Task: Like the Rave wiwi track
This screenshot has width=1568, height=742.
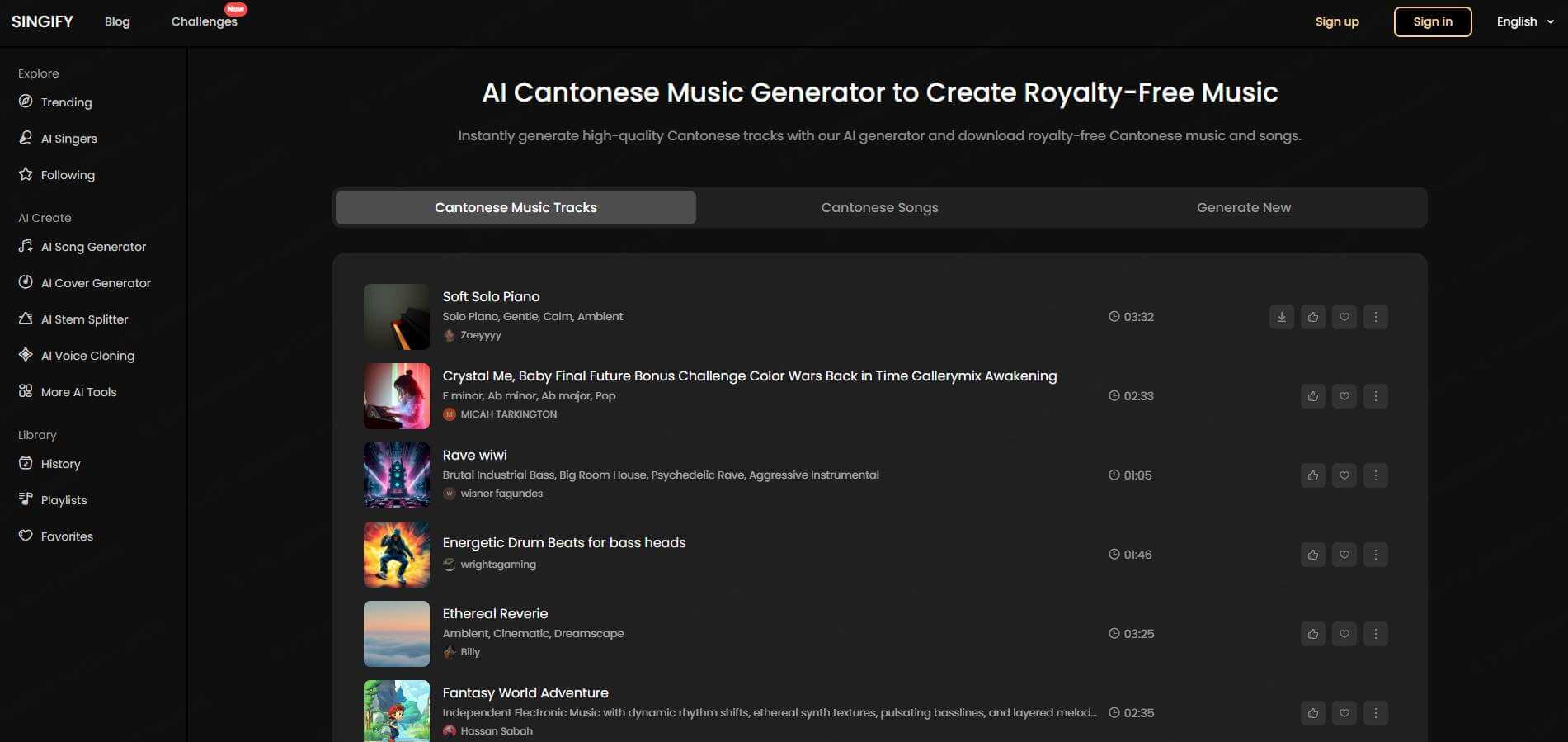Action: (x=1312, y=475)
